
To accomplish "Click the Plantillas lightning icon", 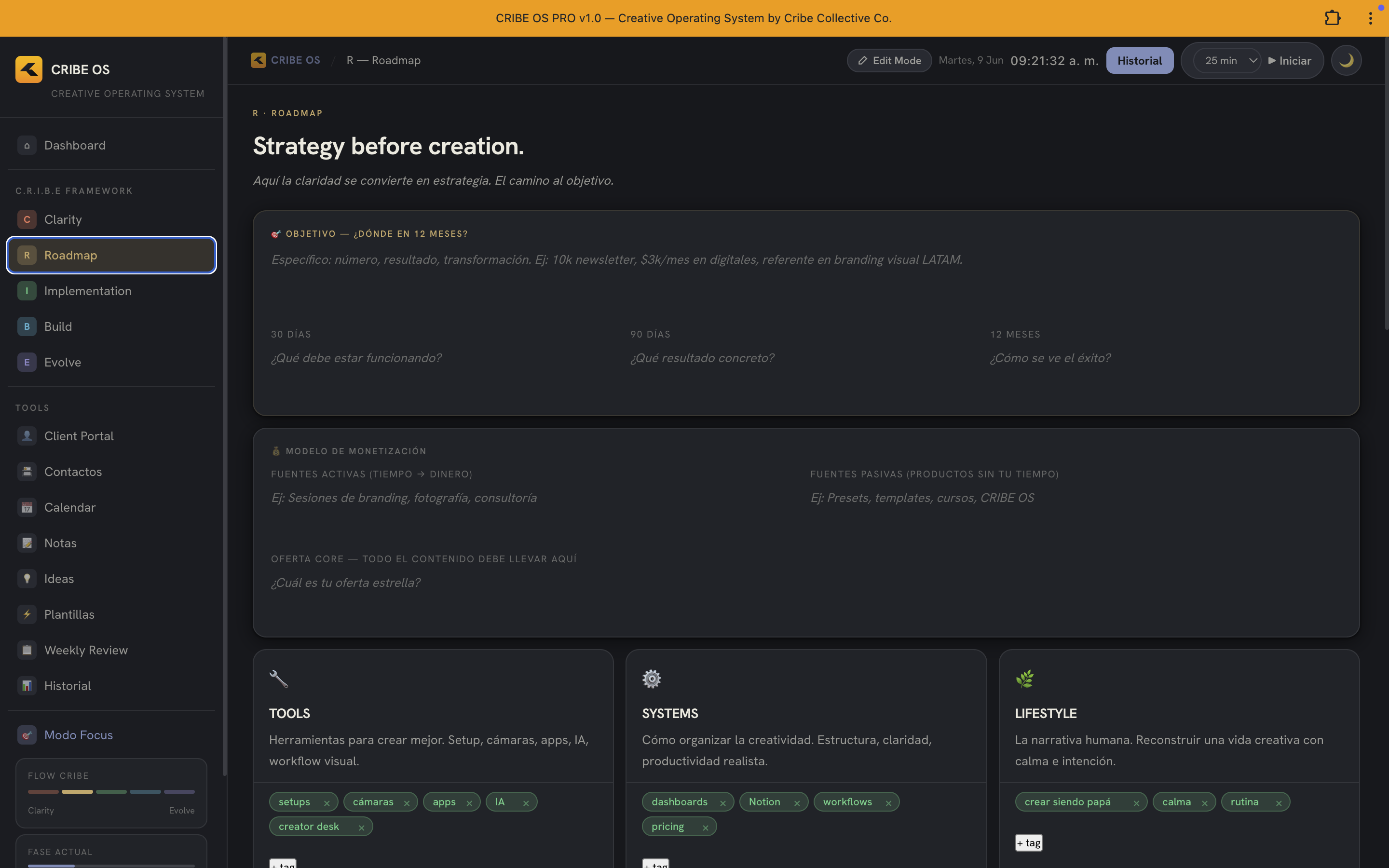I will 27,614.
